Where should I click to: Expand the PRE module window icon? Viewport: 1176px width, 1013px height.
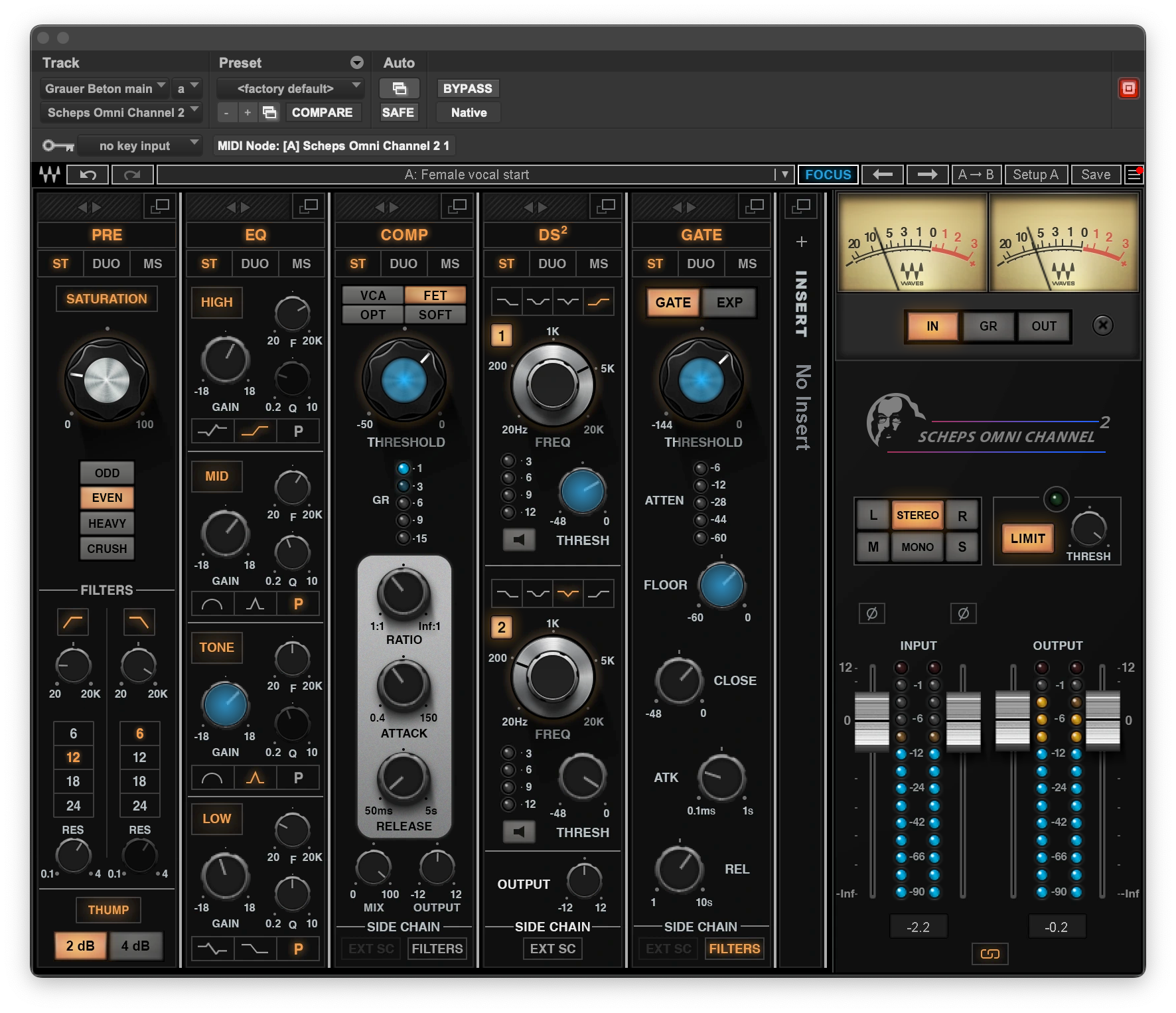pyautogui.click(x=159, y=206)
